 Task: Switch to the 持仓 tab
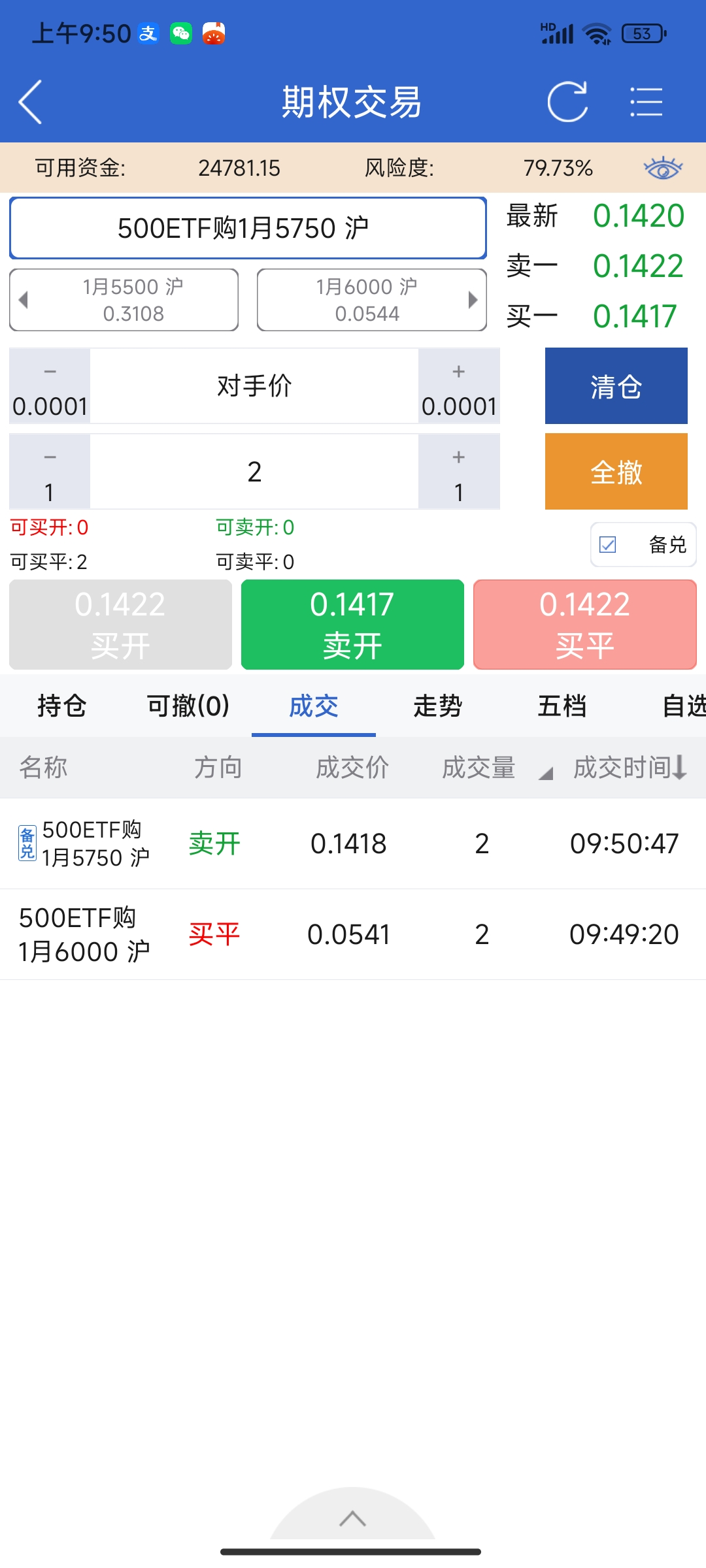point(62,706)
